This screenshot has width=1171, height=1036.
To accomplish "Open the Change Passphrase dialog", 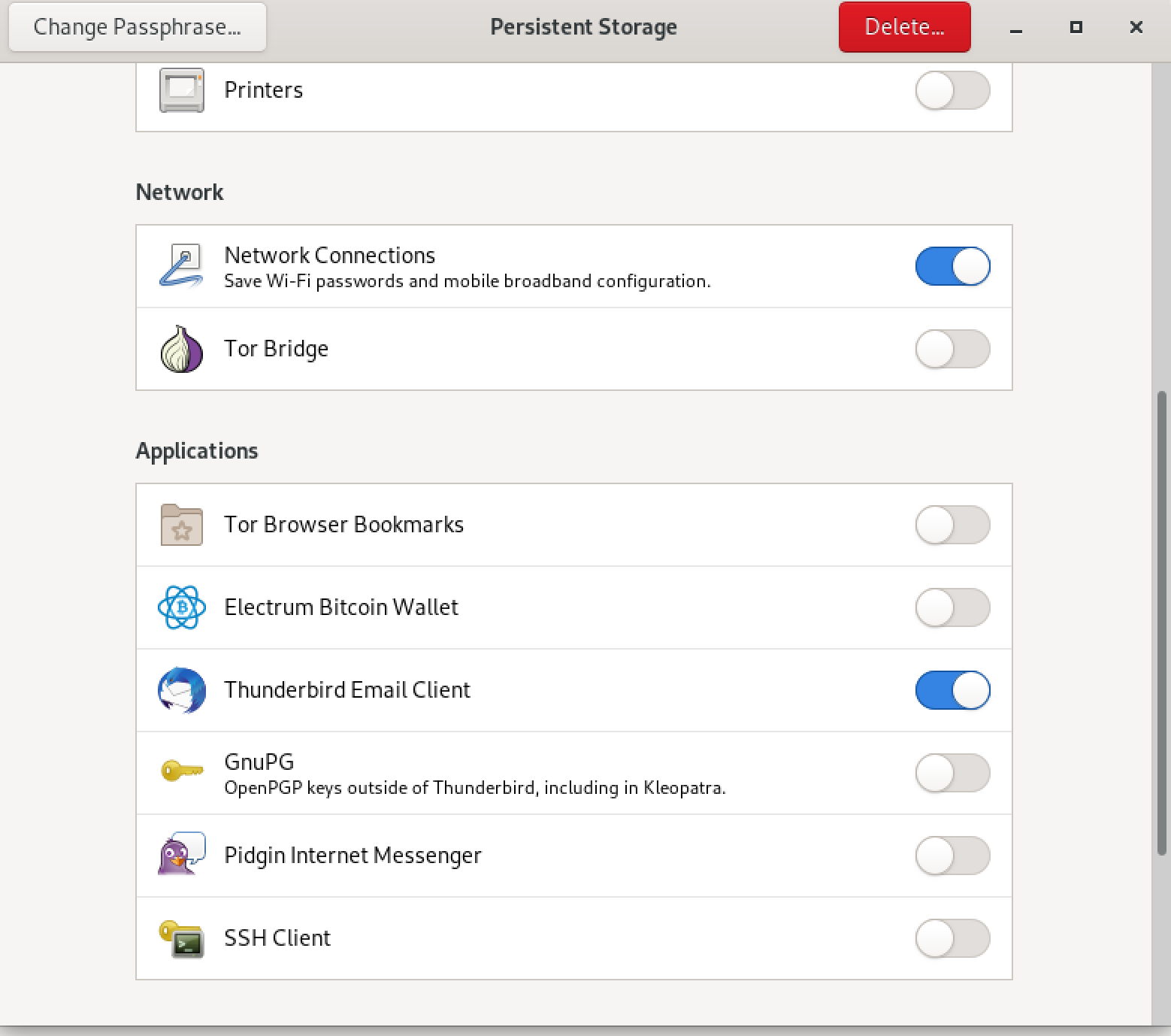I will [x=137, y=26].
